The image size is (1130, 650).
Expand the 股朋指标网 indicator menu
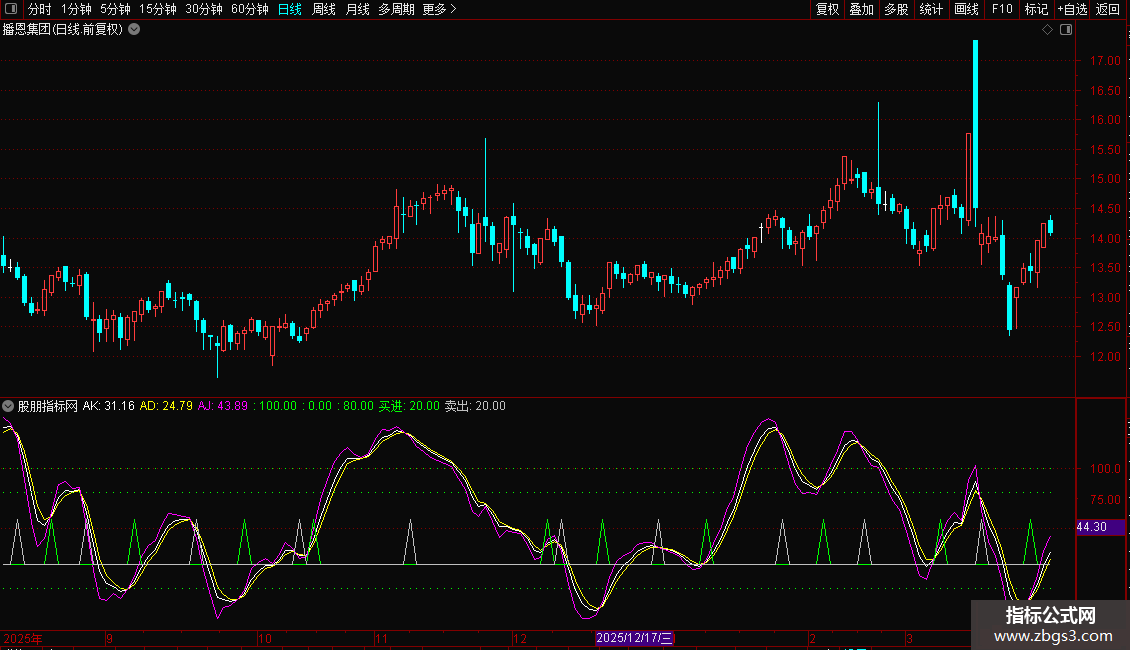pyautogui.click(x=8, y=406)
